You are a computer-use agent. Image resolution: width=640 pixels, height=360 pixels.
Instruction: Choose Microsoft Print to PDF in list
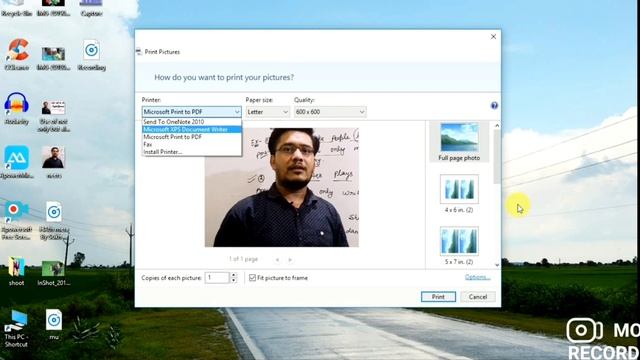[x=191, y=137]
